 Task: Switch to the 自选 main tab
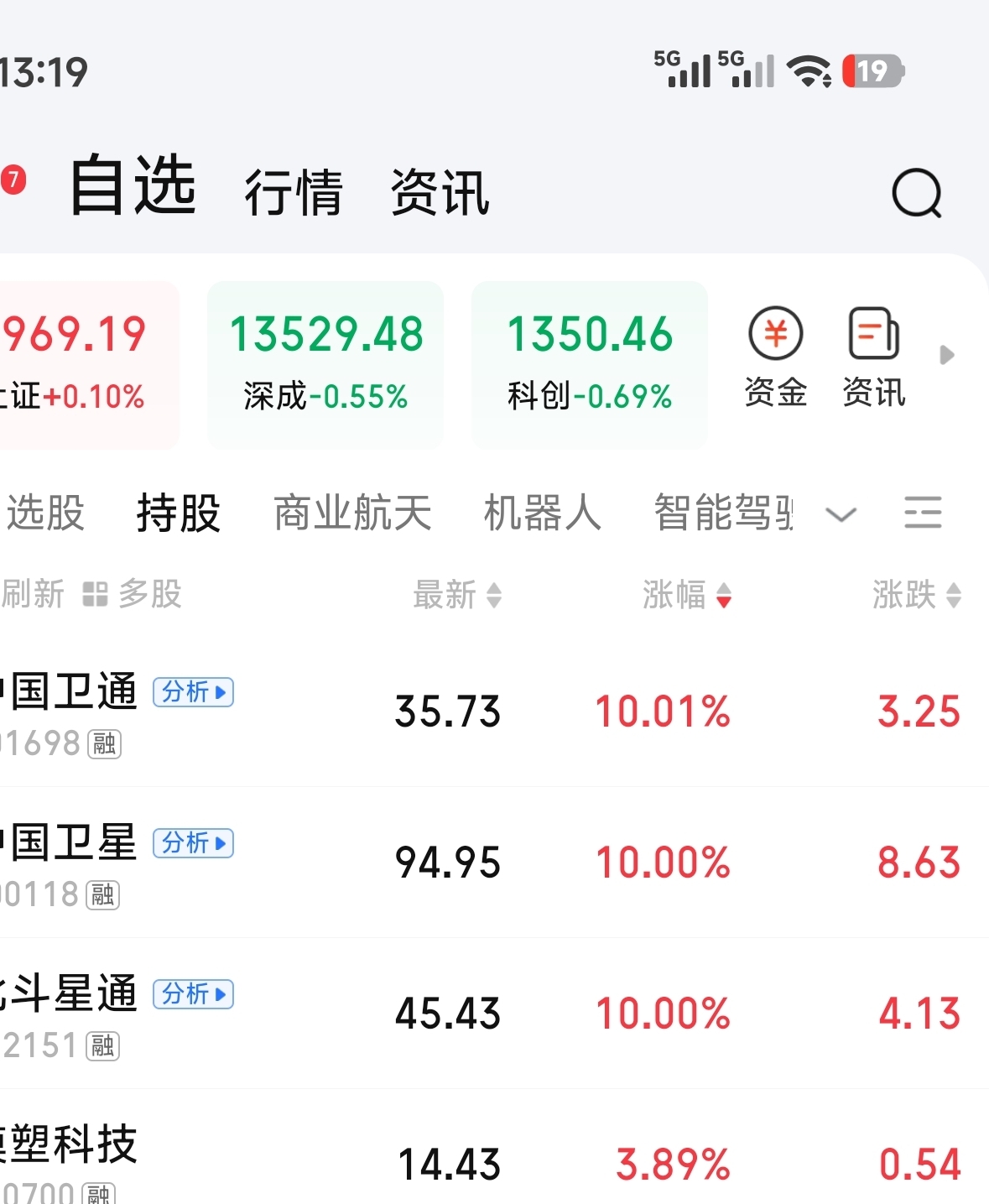[x=133, y=185]
